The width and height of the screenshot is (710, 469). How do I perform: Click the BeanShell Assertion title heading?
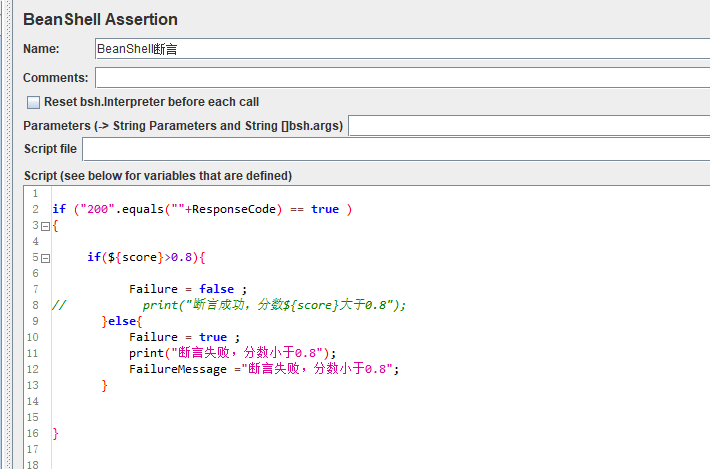tap(100, 19)
